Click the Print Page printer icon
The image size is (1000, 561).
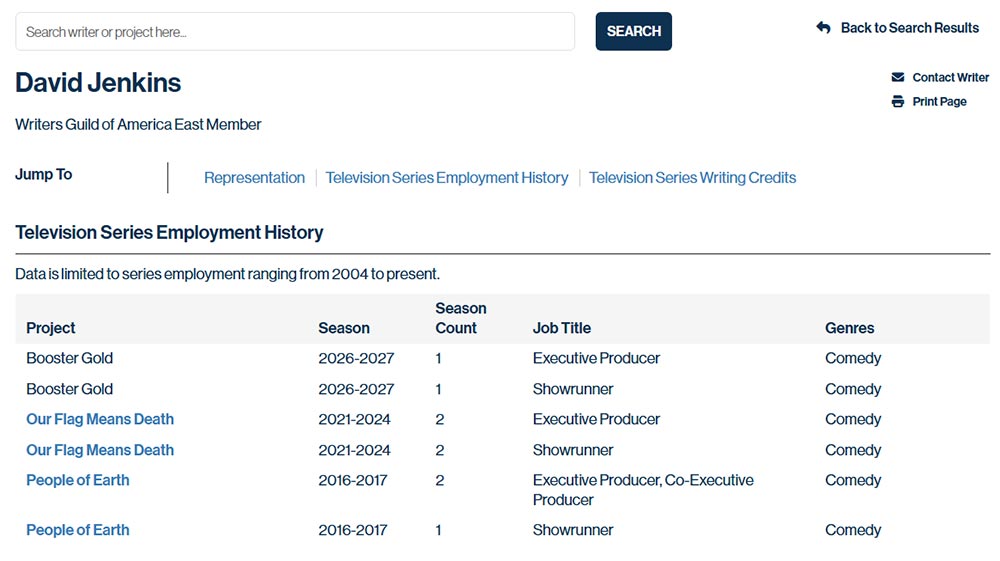point(897,101)
